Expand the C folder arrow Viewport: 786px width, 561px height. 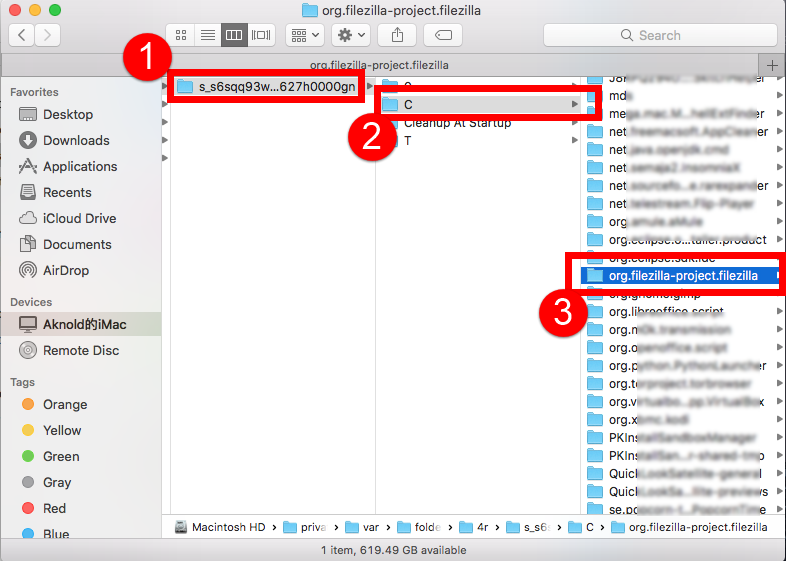(x=574, y=105)
